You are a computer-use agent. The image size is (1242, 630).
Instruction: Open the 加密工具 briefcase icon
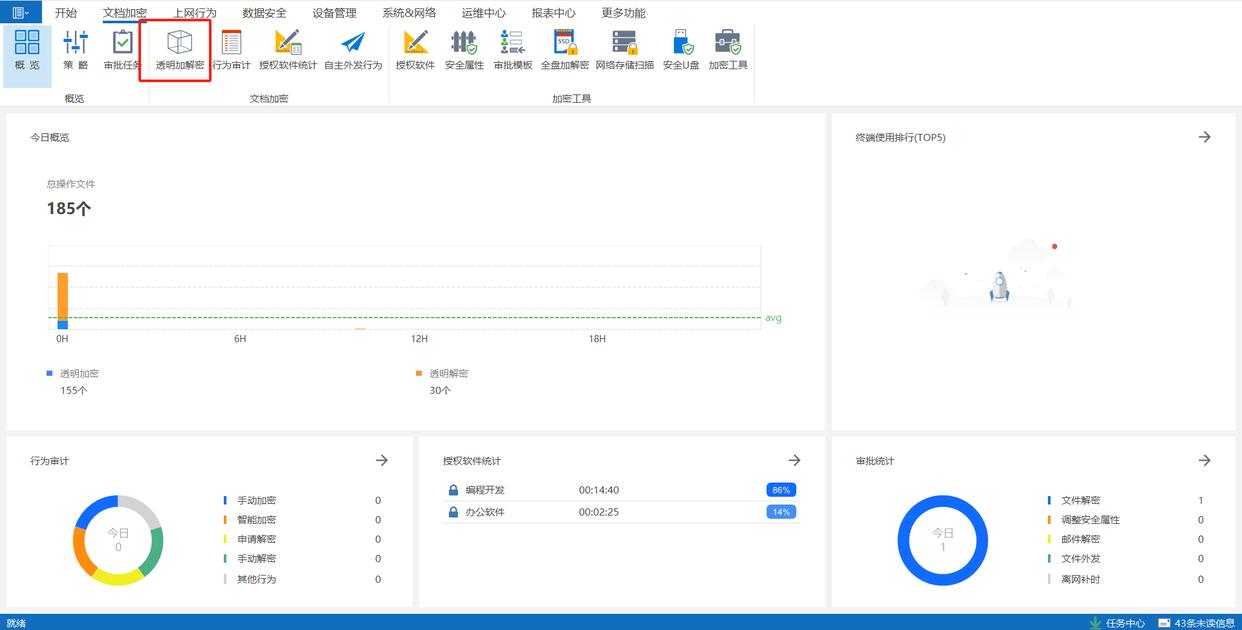728,50
